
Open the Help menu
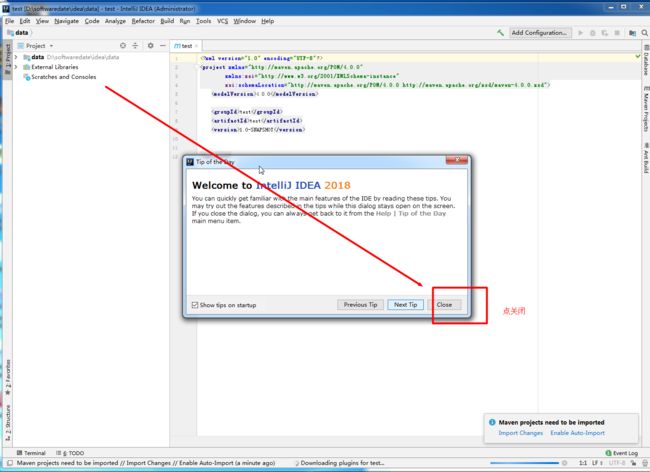(267, 21)
